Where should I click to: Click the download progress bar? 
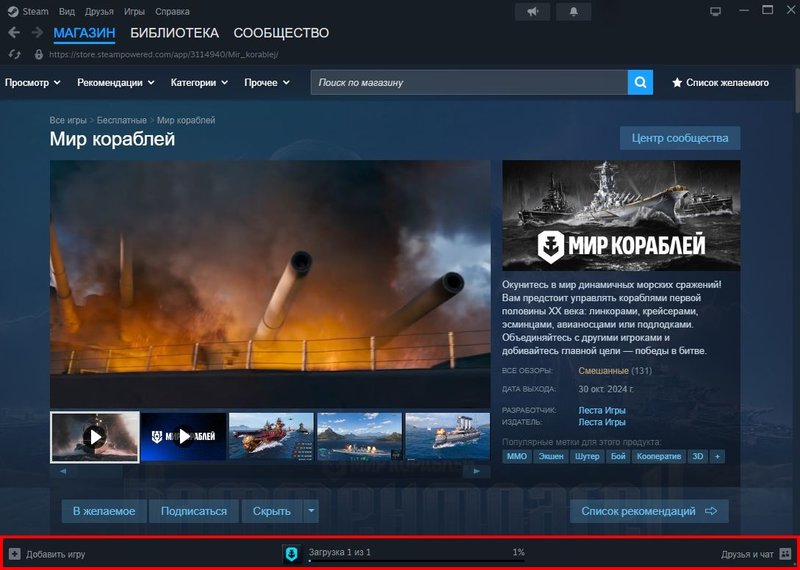416,560
